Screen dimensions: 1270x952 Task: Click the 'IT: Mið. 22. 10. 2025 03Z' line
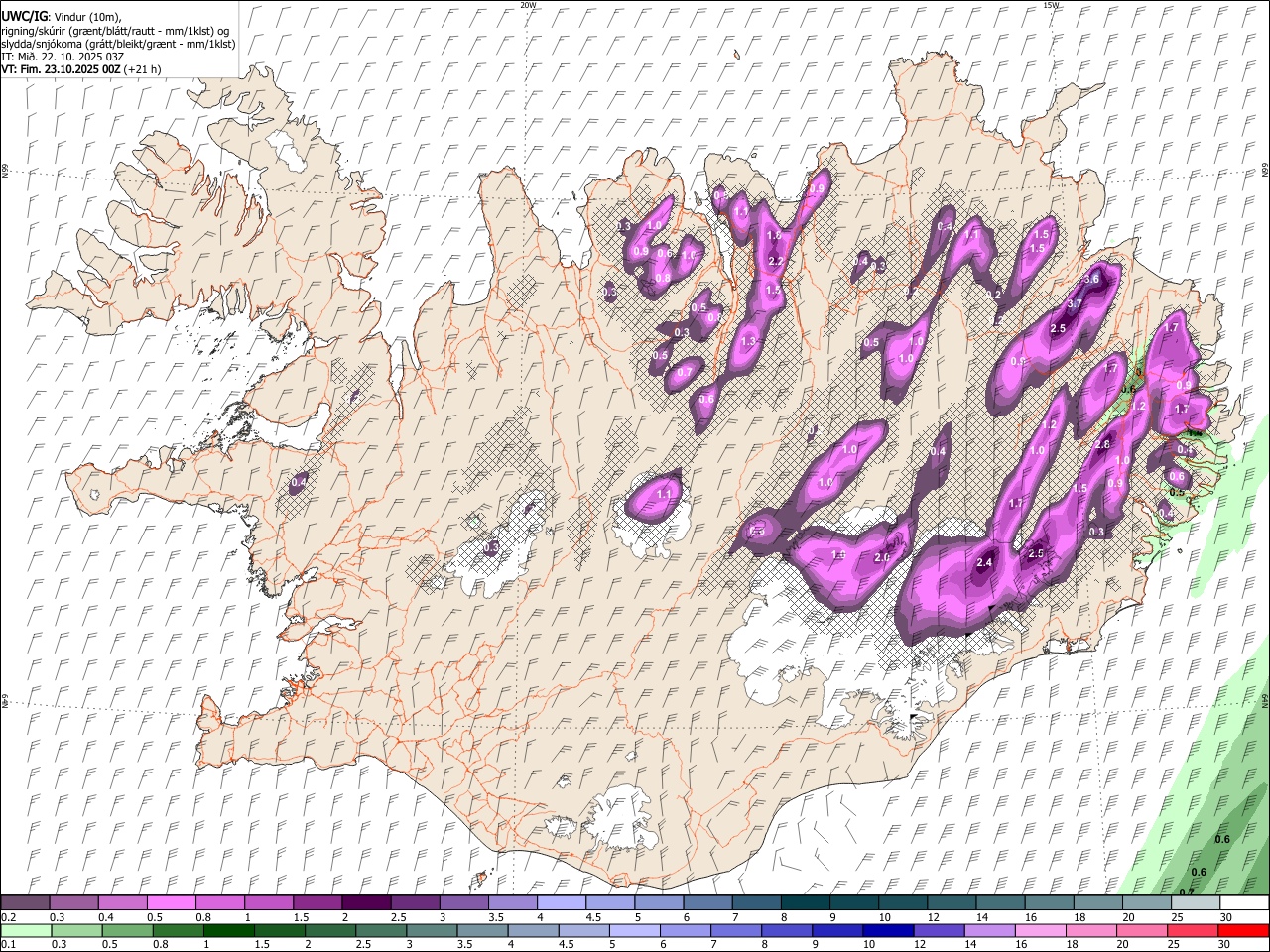click(63, 57)
